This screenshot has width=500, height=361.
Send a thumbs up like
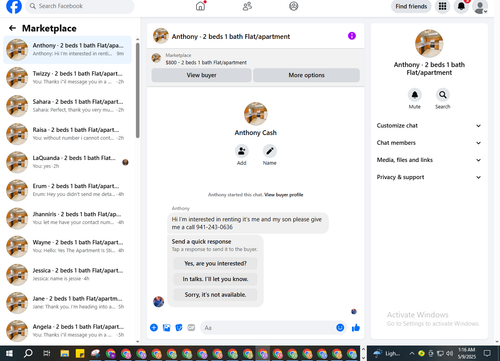point(356,328)
